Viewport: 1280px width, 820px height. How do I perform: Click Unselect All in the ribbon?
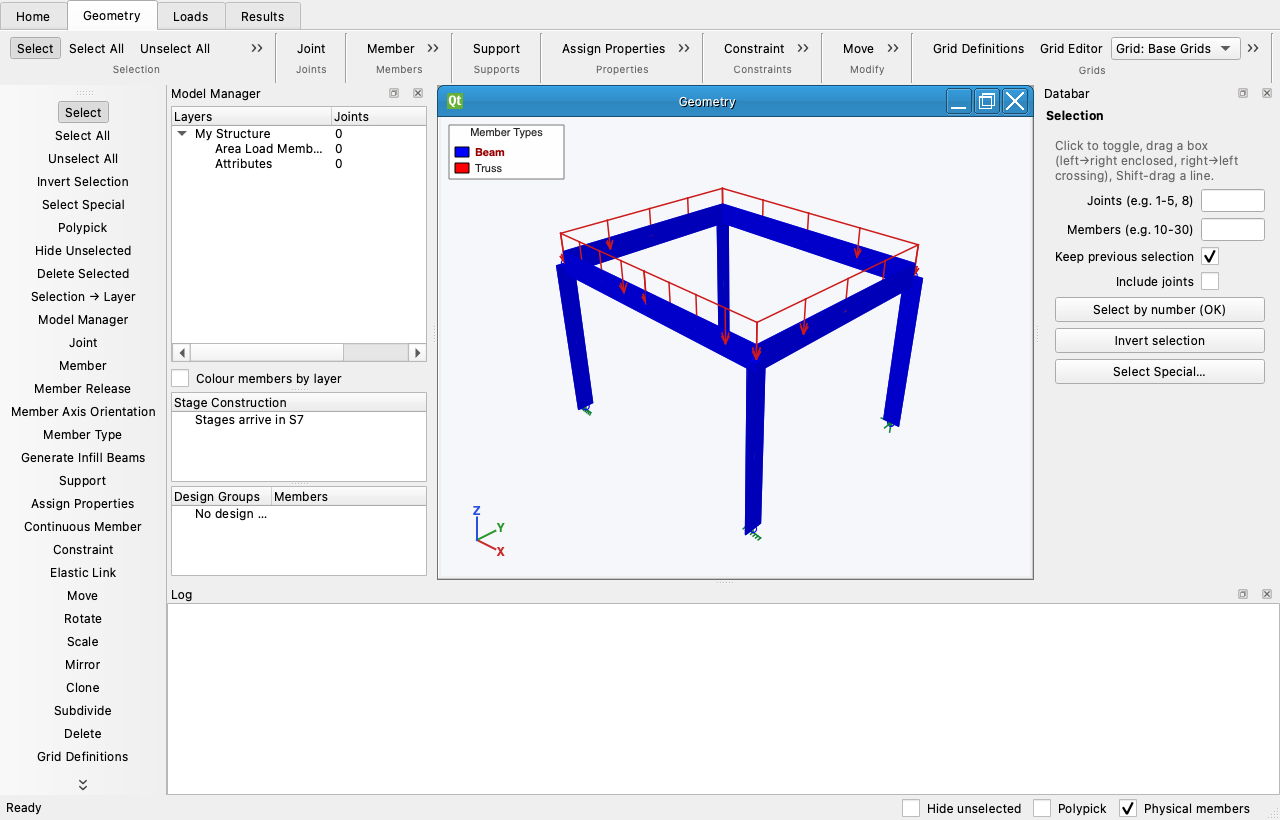tap(175, 48)
